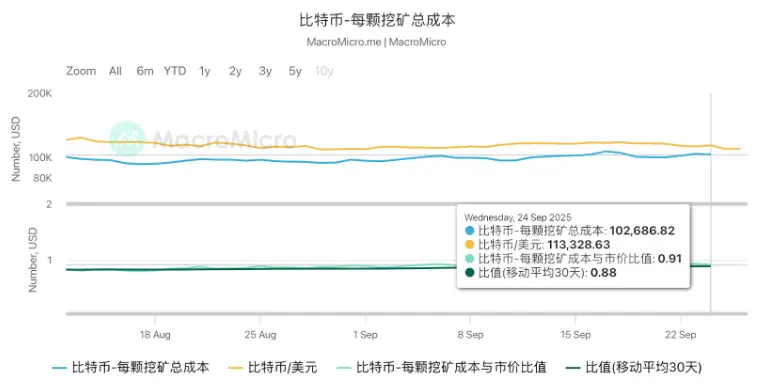Switch chart range to 2y
Image resolution: width=771 pixels, height=389 pixels.
tap(235, 71)
